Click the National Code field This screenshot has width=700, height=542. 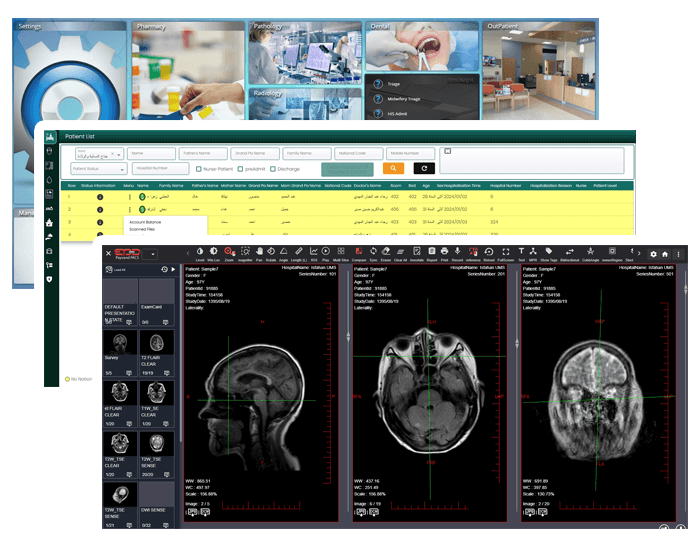[358, 153]
